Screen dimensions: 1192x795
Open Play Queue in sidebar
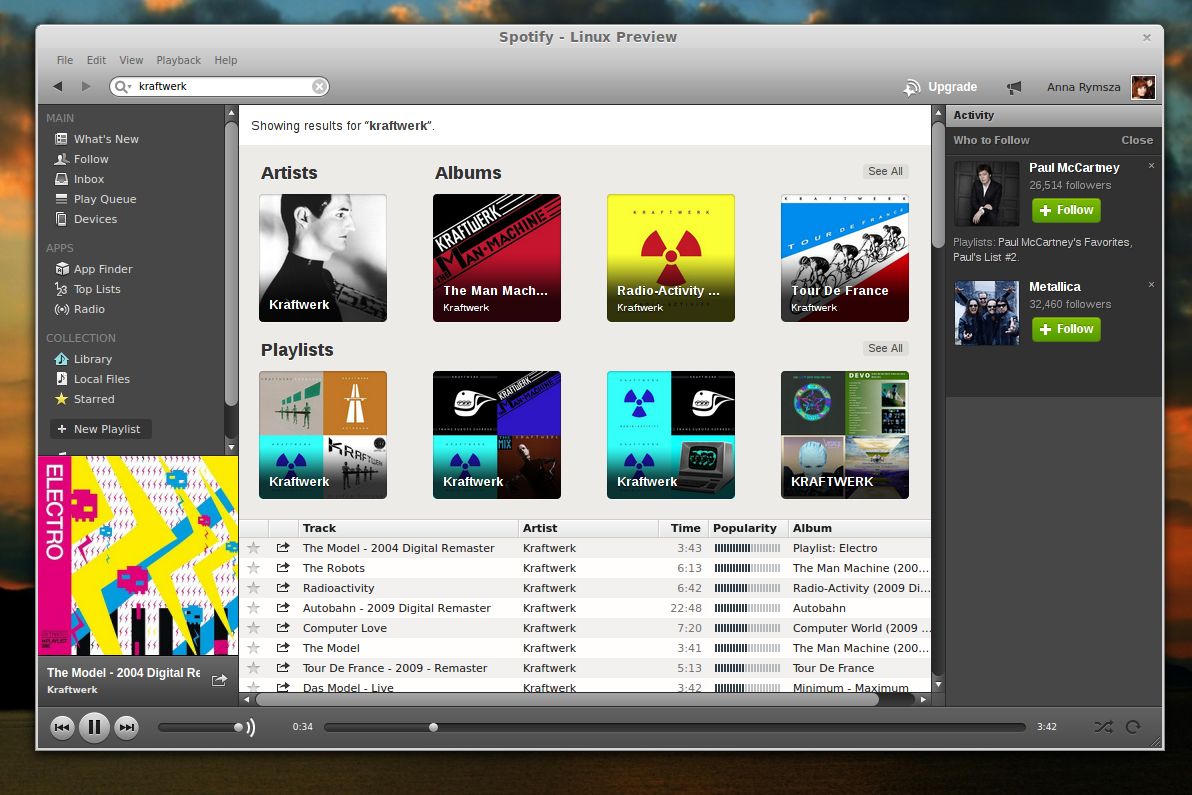click(x=95, y=199)
